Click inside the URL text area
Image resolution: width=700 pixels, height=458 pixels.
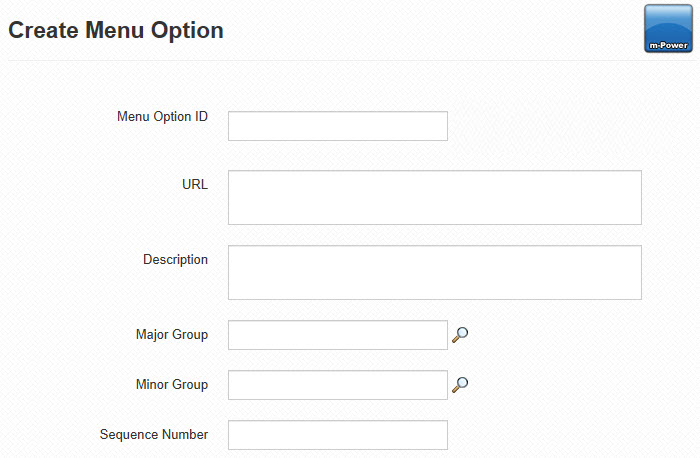click(x=435, y=197)
